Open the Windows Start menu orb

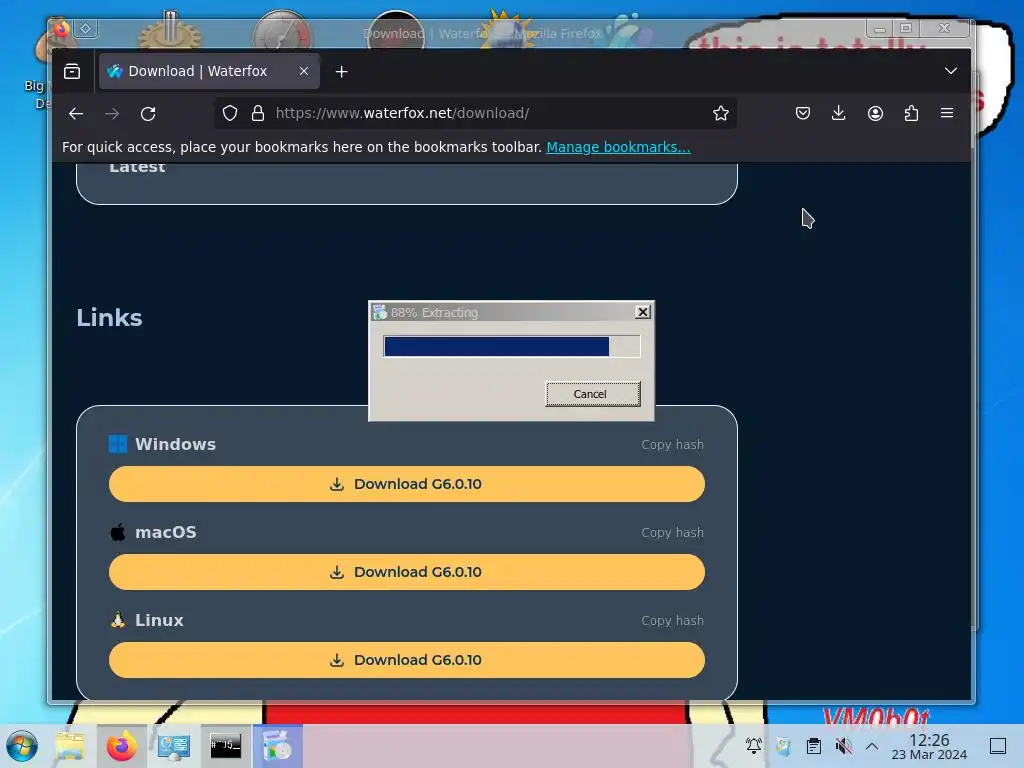click(x=22, y=746)
